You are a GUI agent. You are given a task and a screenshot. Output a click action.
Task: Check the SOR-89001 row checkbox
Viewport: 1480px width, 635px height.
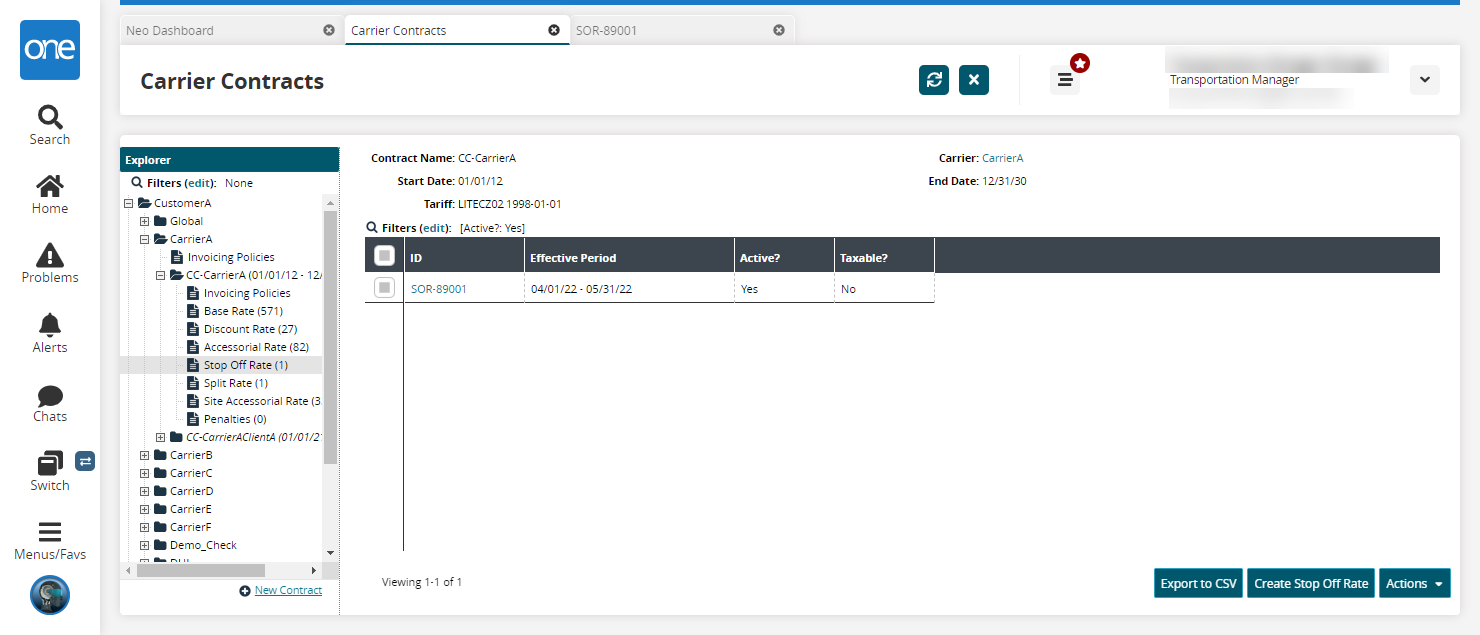coord(384,288)
